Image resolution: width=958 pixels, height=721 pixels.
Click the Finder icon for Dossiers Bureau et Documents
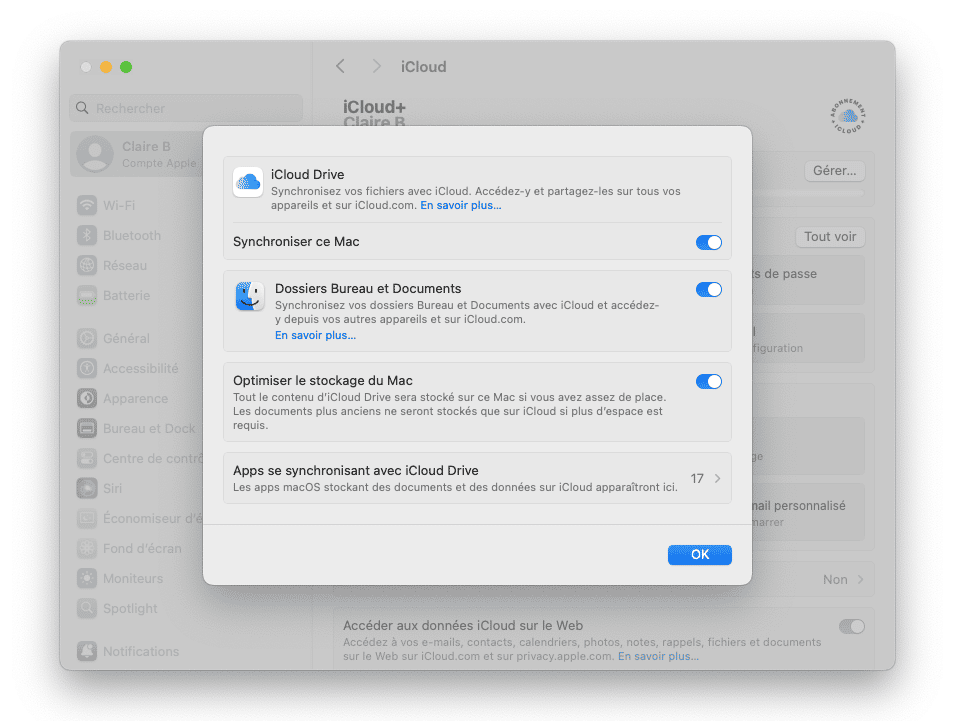[250, 296]
